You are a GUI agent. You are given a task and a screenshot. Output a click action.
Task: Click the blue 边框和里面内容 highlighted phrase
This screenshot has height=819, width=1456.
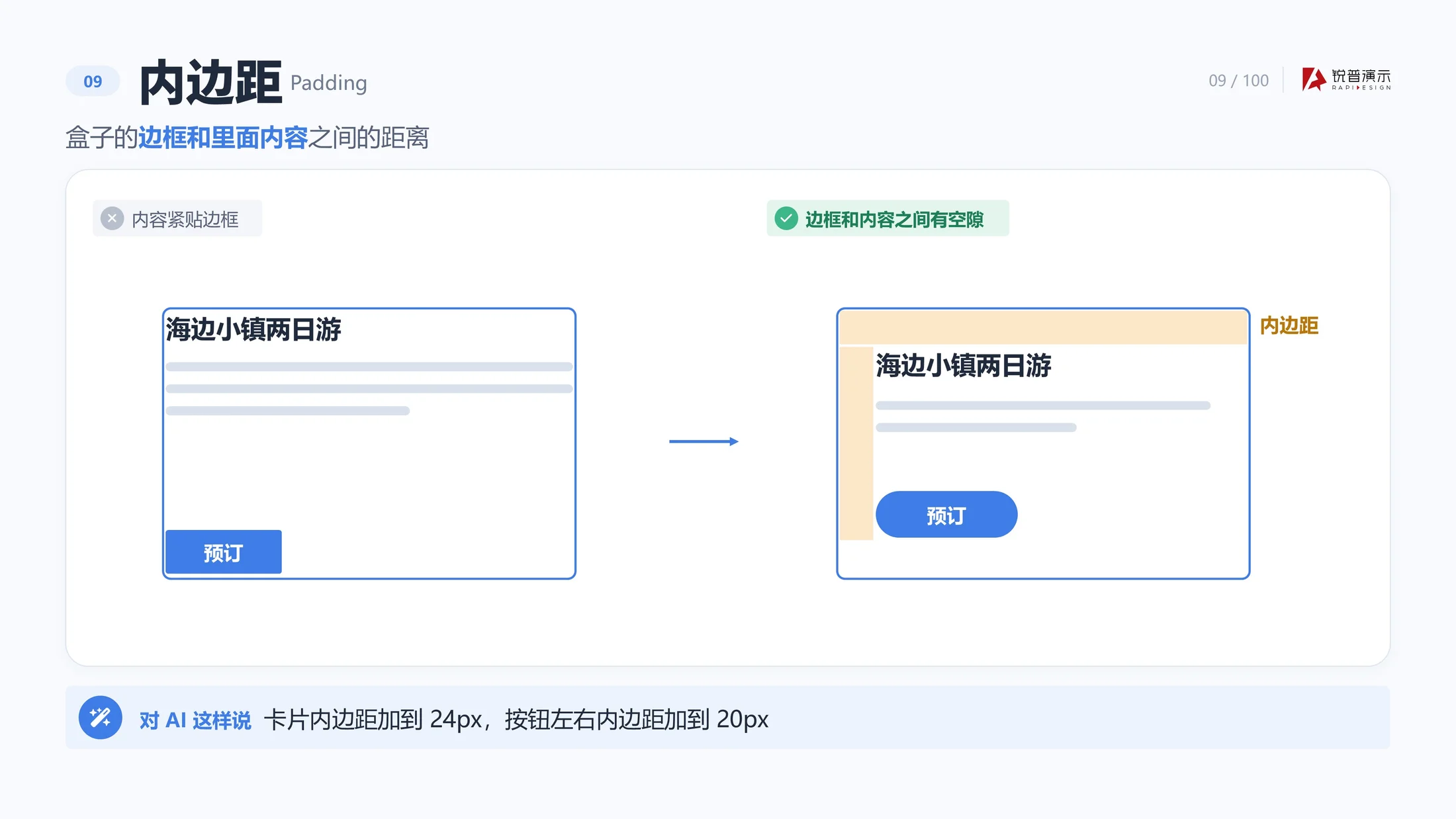coord(223,138)
